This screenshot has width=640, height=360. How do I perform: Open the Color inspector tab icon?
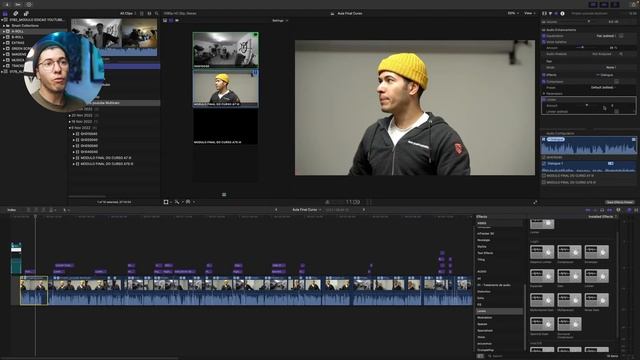tap(550, 13)
